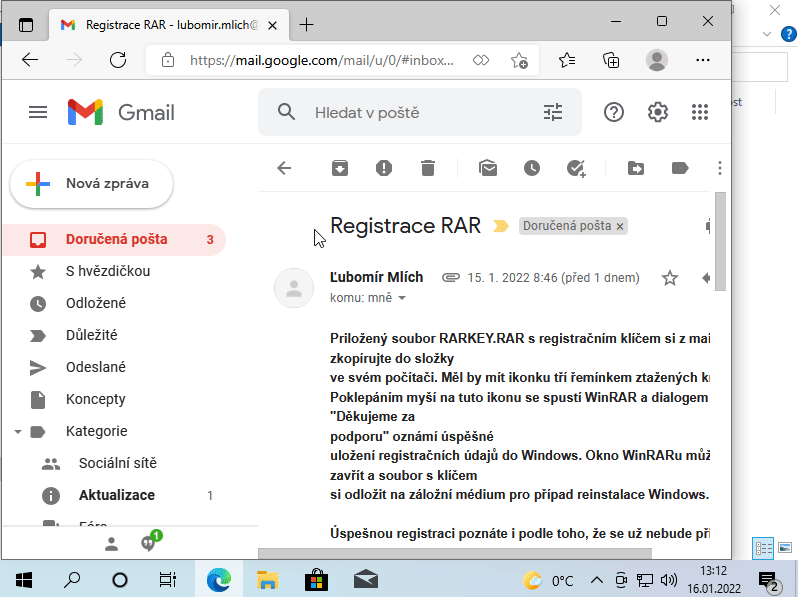Reload the Gmail page
798x597 pixels.
[x=118, y=60]
